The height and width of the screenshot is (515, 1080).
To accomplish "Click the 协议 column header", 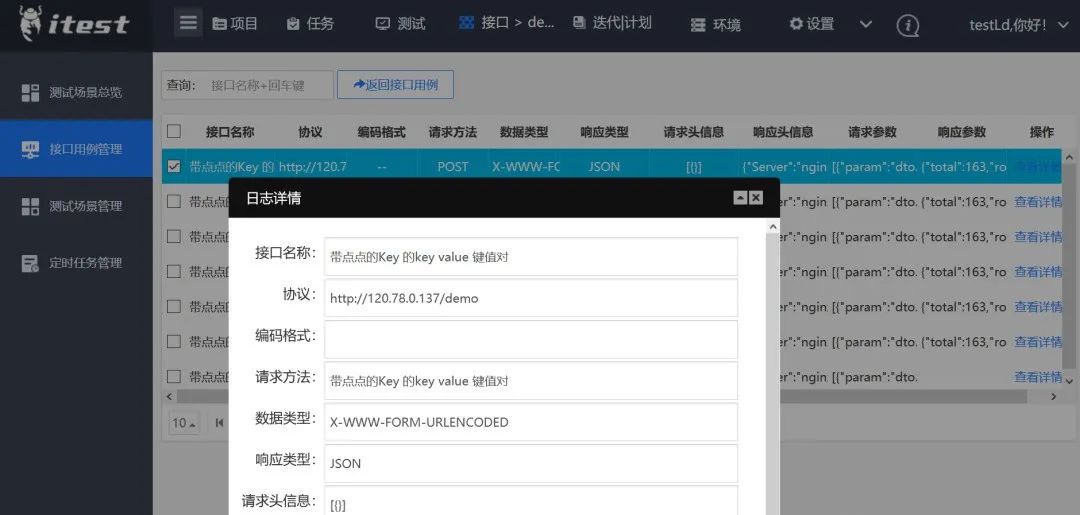I will (x=310, y=132).
